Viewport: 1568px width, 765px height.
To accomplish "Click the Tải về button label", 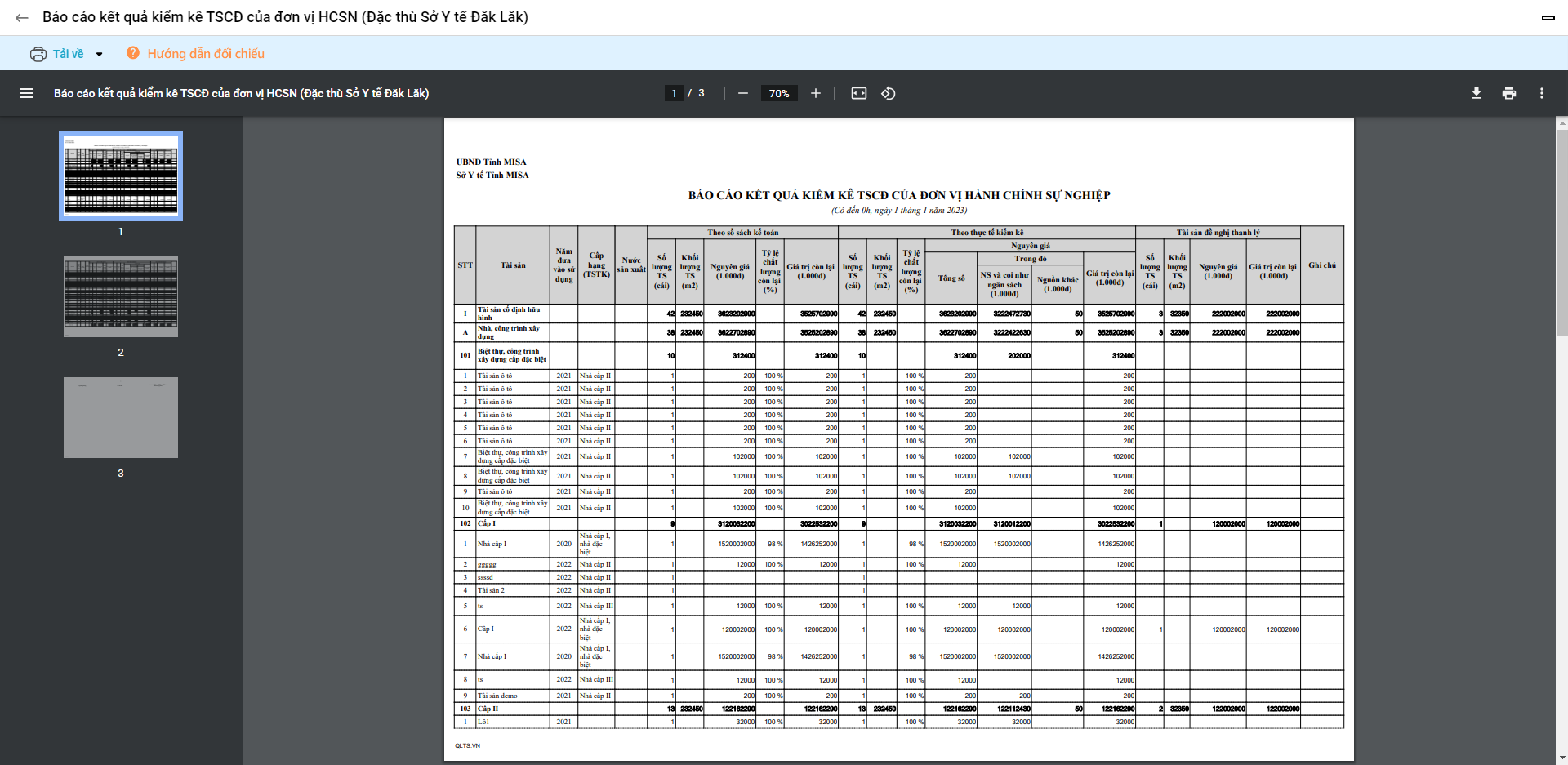I will [69, 54].
